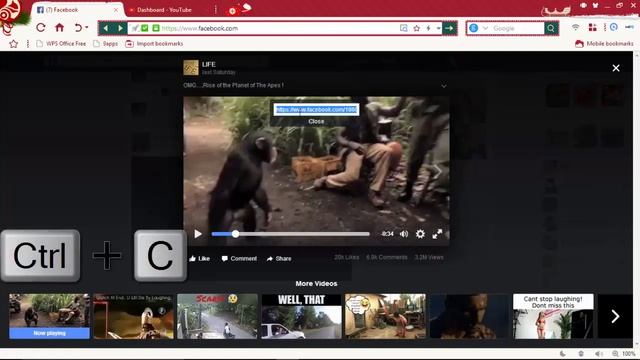Open video settings gear
Screen dimensions: 640x360
pos(420,234)
